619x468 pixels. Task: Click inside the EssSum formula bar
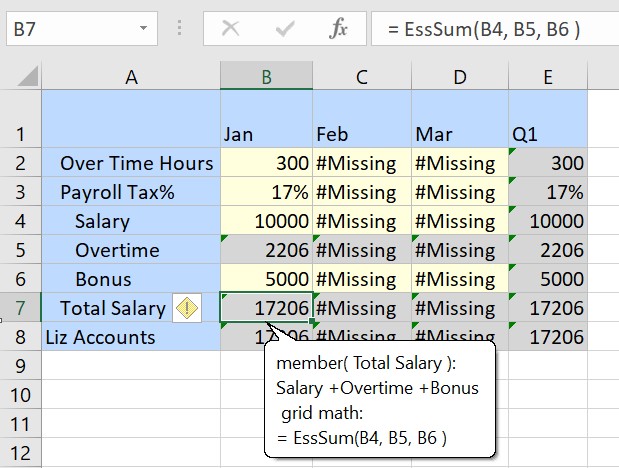(490, 28)
